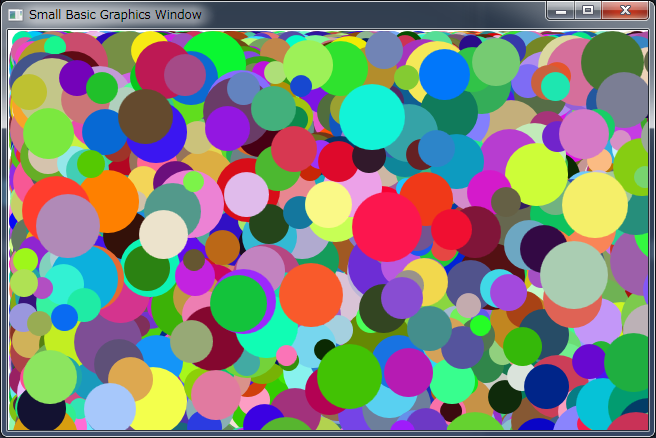Maximize the Small Basic Graphics Window
This screenshot has width=656, height=438.
click(588, 10)
